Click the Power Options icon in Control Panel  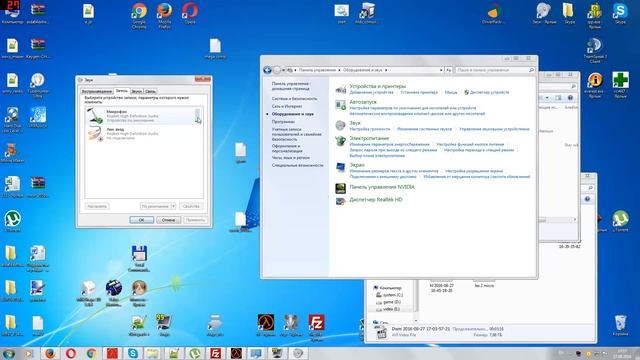point(340,141)
